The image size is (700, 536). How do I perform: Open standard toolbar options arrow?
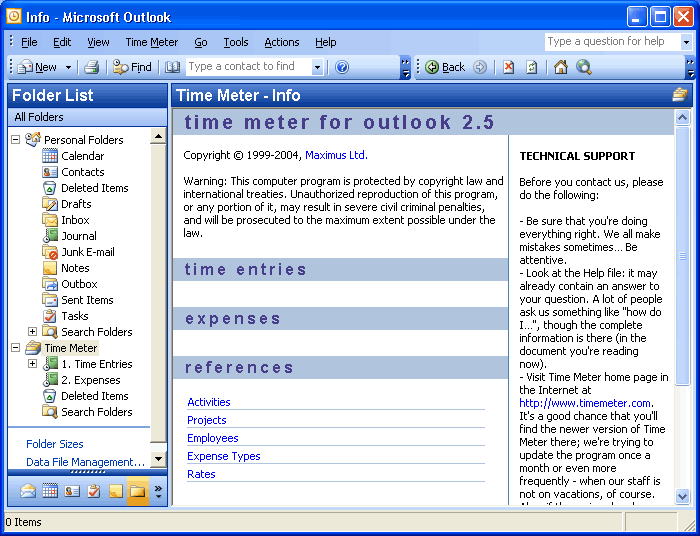pos(405,67)
